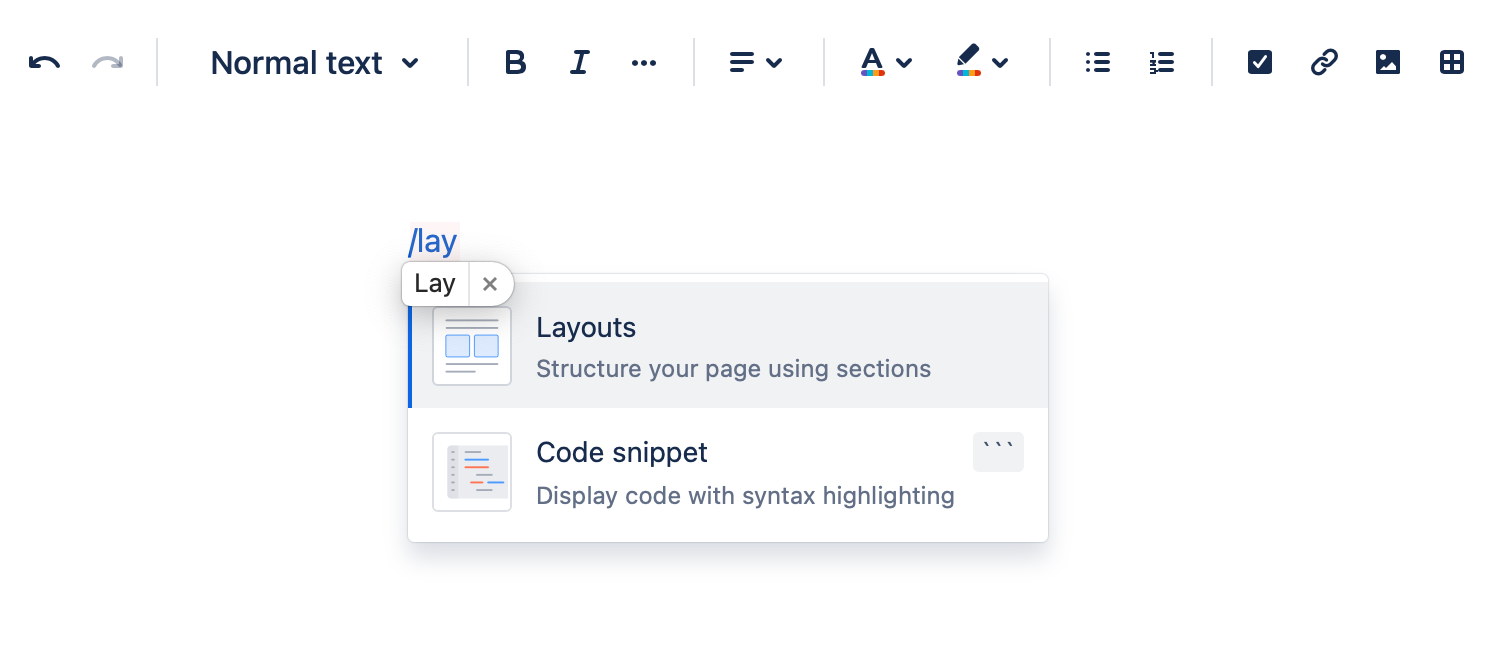Screen dimensions: 1492x656
Task: Insert a bullet list
Action: pyautogui.click(x=1098, y=63)
